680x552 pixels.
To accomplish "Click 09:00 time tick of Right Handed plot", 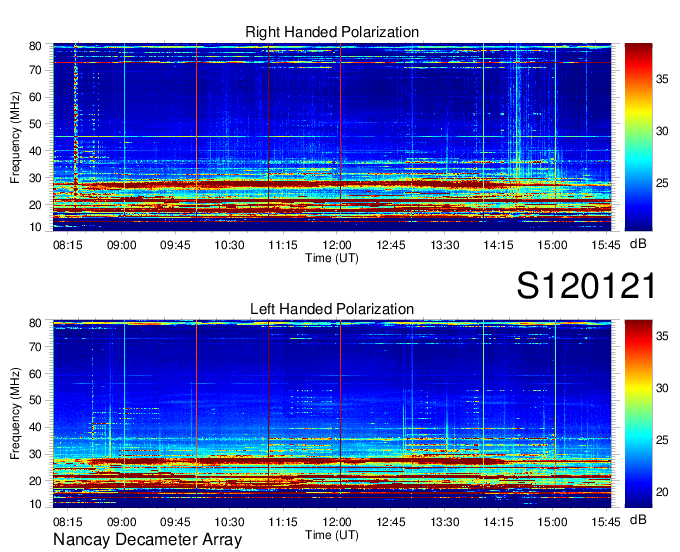I will (121, 245).
